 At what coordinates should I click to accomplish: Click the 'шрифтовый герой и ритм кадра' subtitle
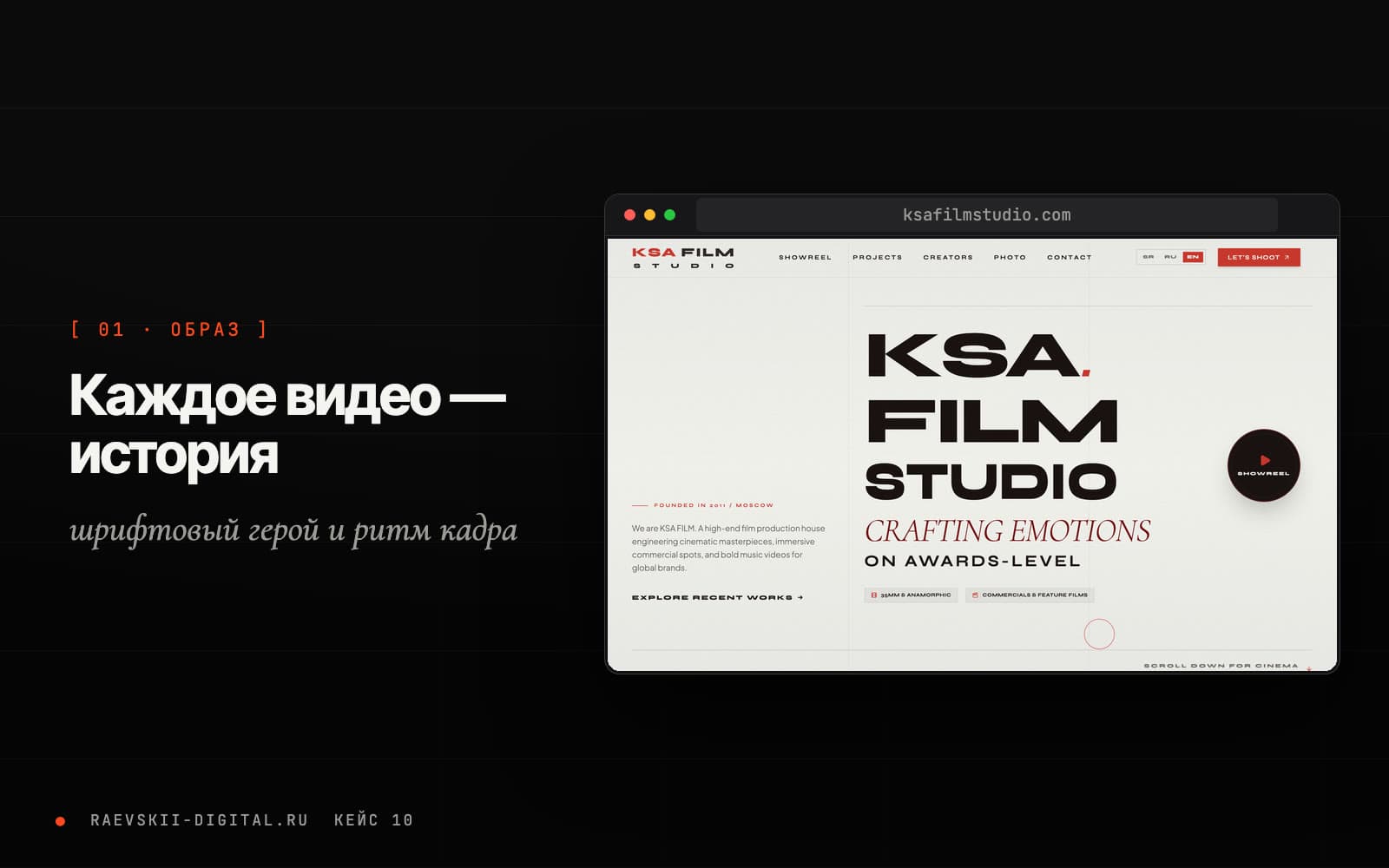tap(293, 530)
